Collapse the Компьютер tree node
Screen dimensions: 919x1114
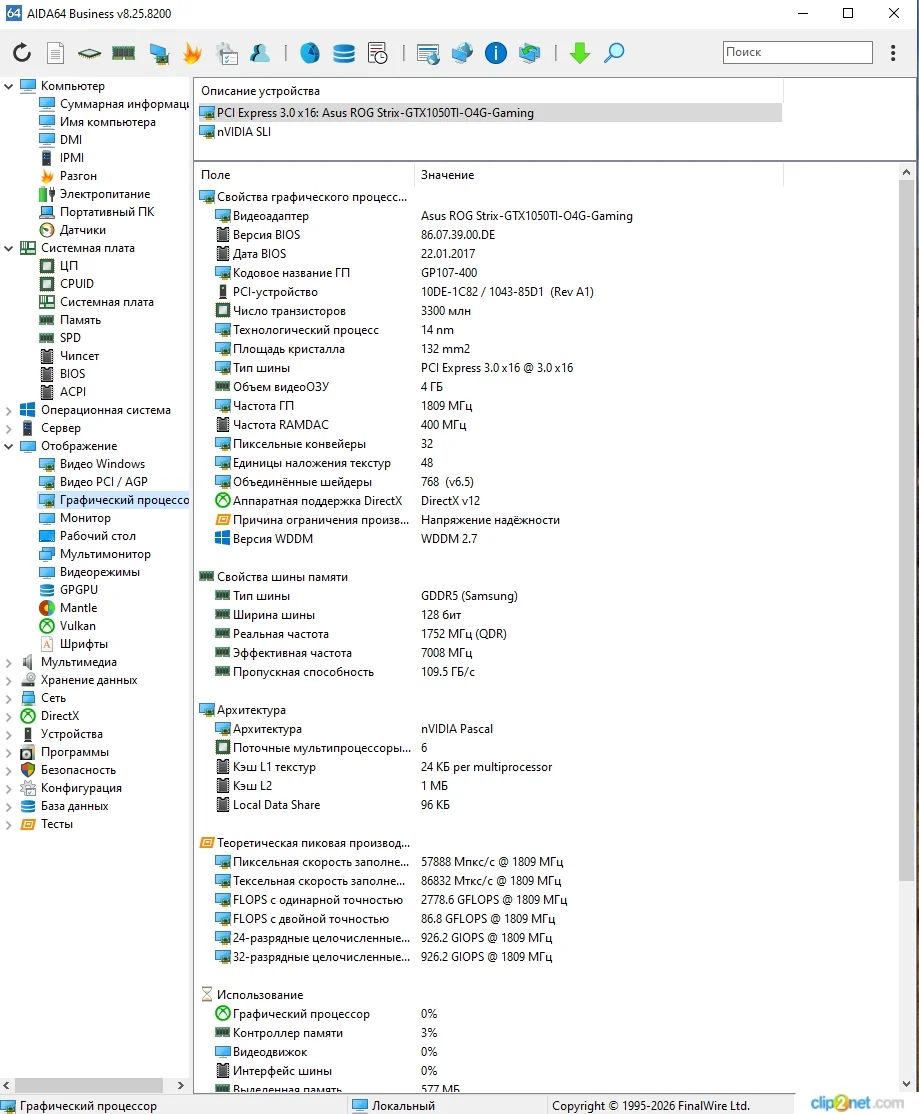[x=9, y=86]
